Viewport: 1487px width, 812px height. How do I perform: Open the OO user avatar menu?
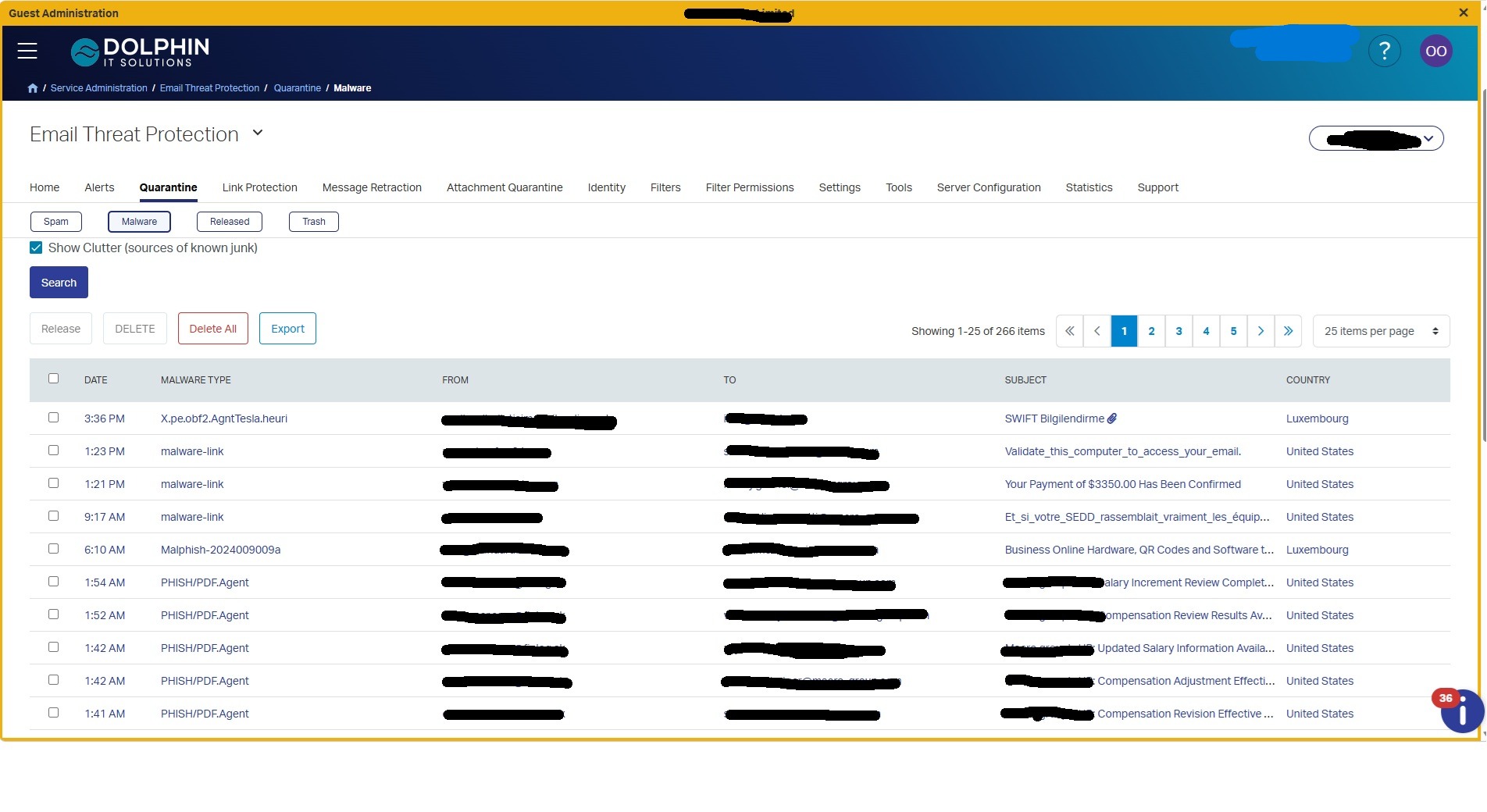point(1435,51)
